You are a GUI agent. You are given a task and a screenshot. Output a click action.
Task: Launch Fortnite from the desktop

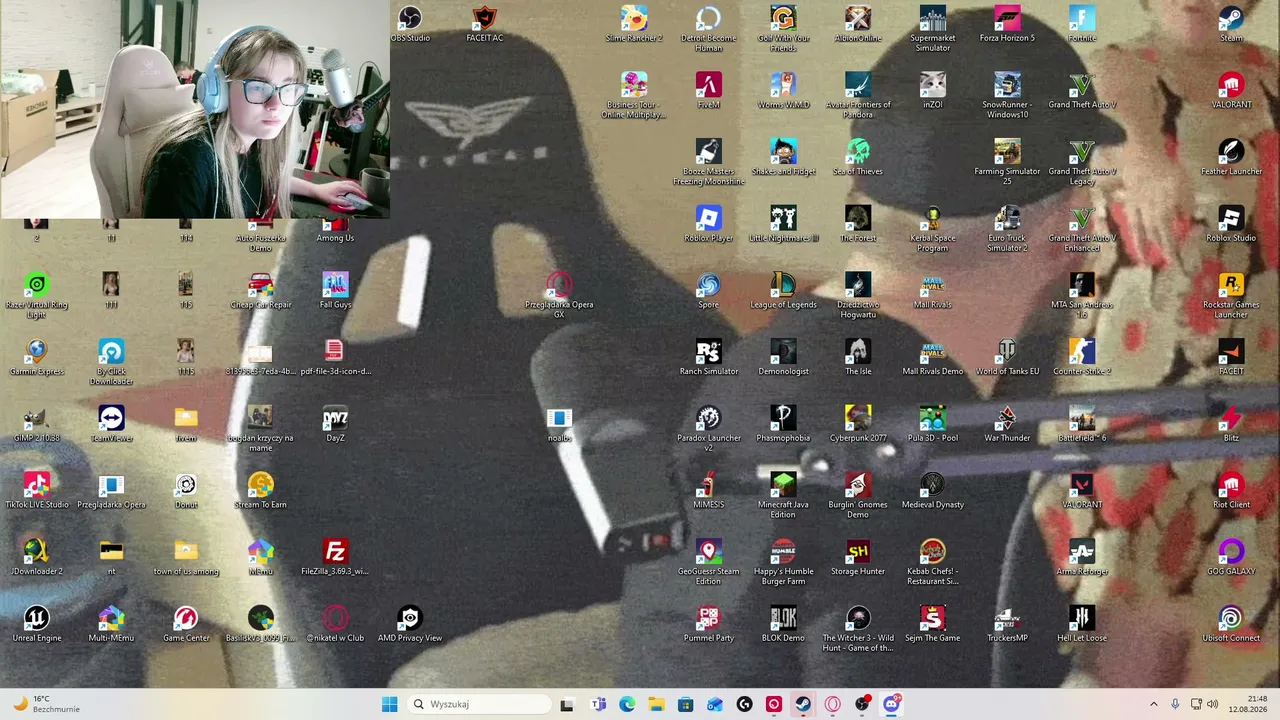[1081, 24]
